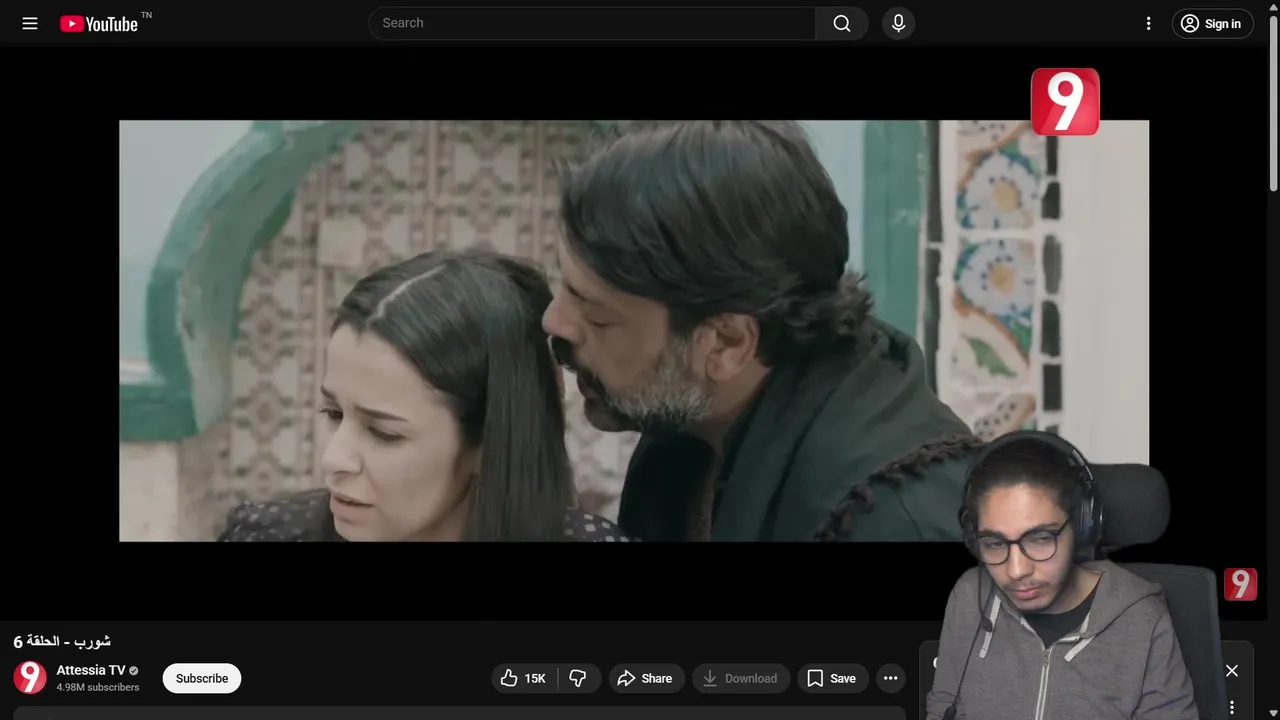The height and width of the screenshot is (720, 1280).
Task: Share the video
Action: click(645, 678)
